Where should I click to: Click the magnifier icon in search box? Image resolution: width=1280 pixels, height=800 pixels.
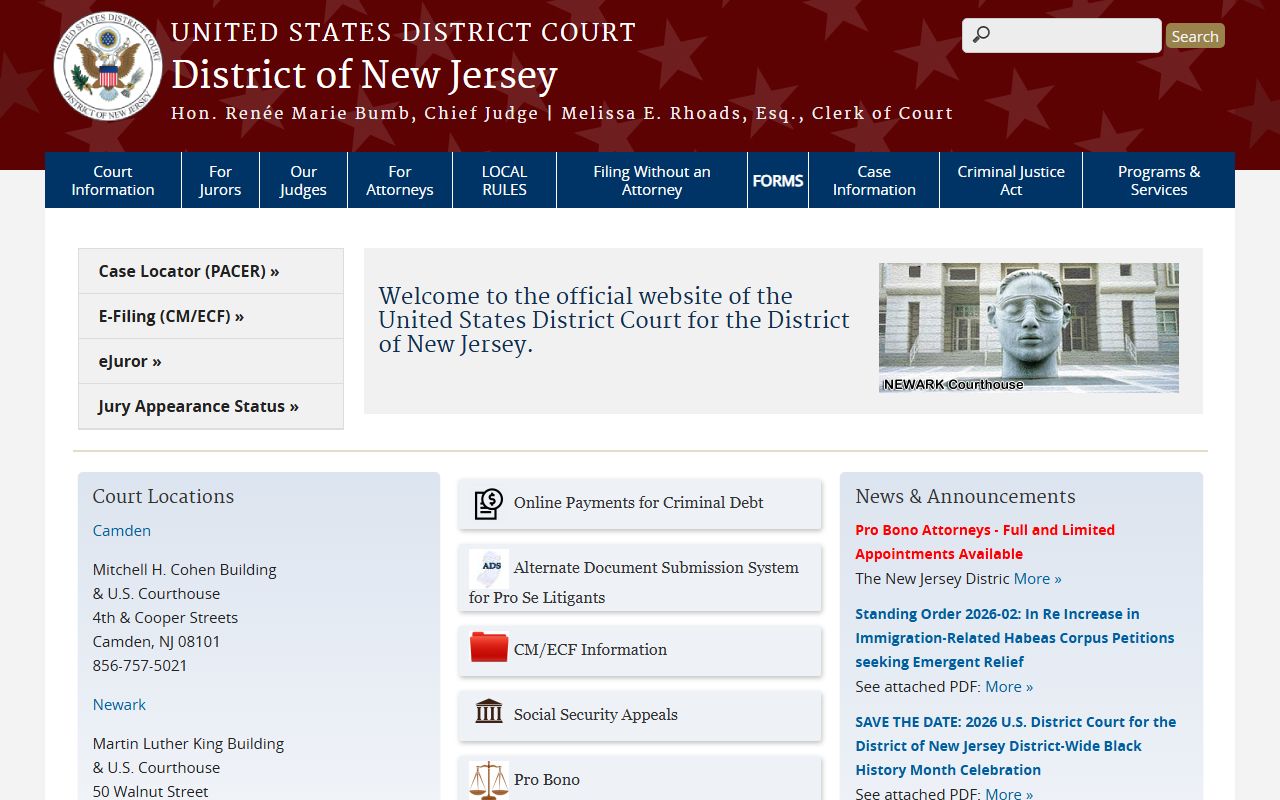pyautogui.click(x=981, y=35)
